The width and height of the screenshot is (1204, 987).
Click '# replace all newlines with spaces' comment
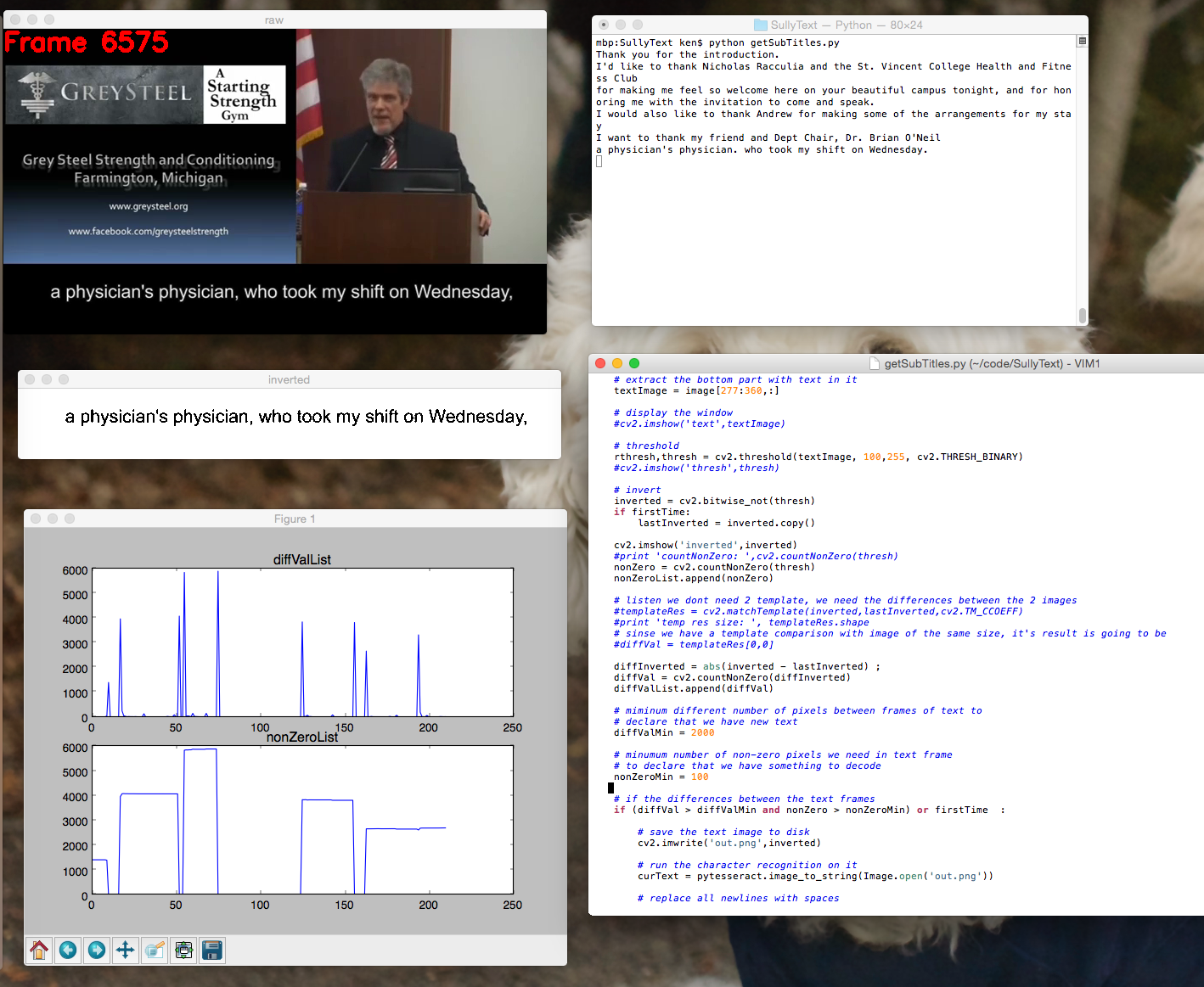point(738,898)
